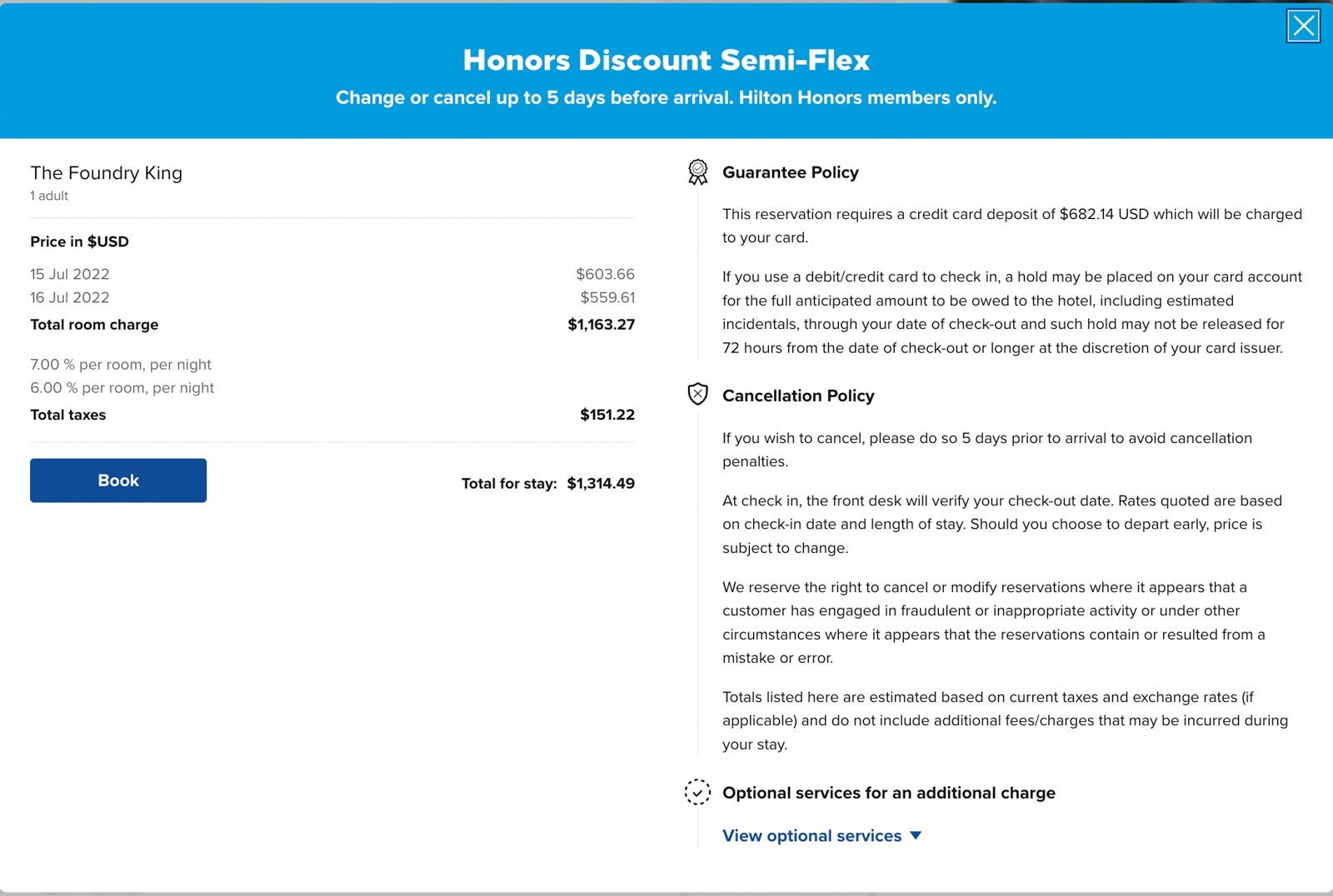
Task: Expand the optional services dropdown arrow
Action: pos(916,835)
